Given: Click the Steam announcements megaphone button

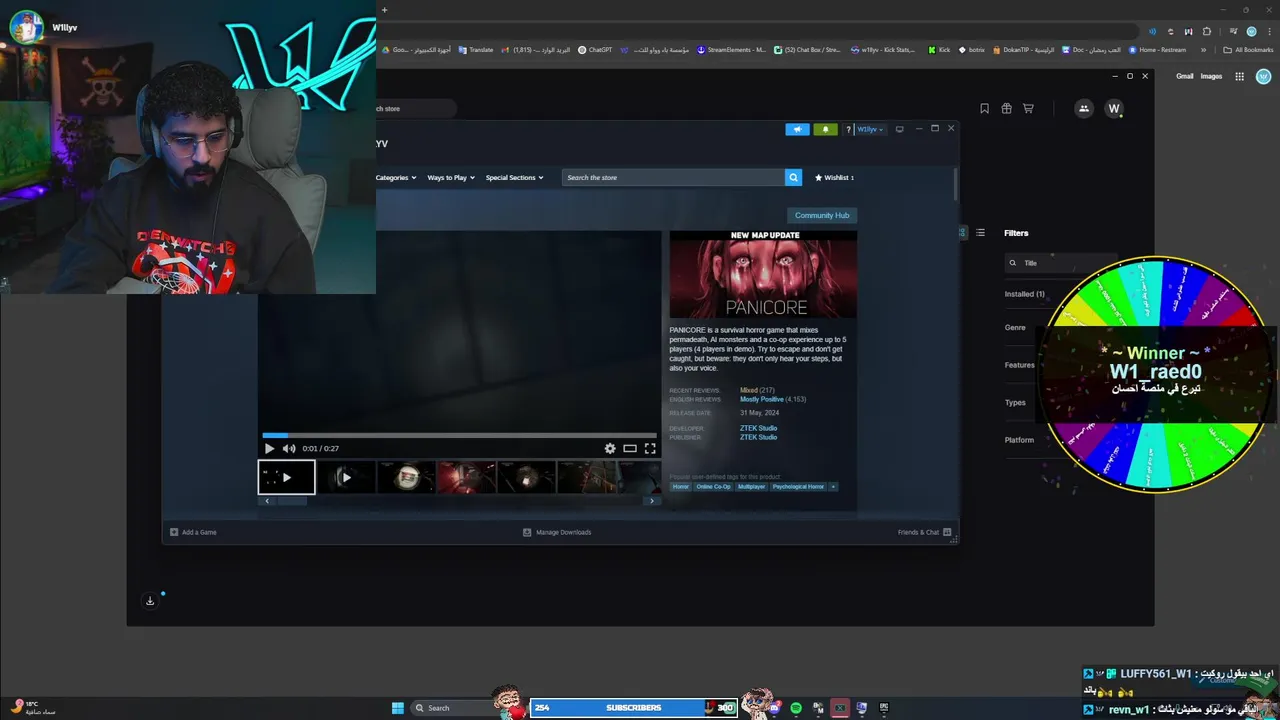Looking at the screenshot, I should click(x=797, y=129).
